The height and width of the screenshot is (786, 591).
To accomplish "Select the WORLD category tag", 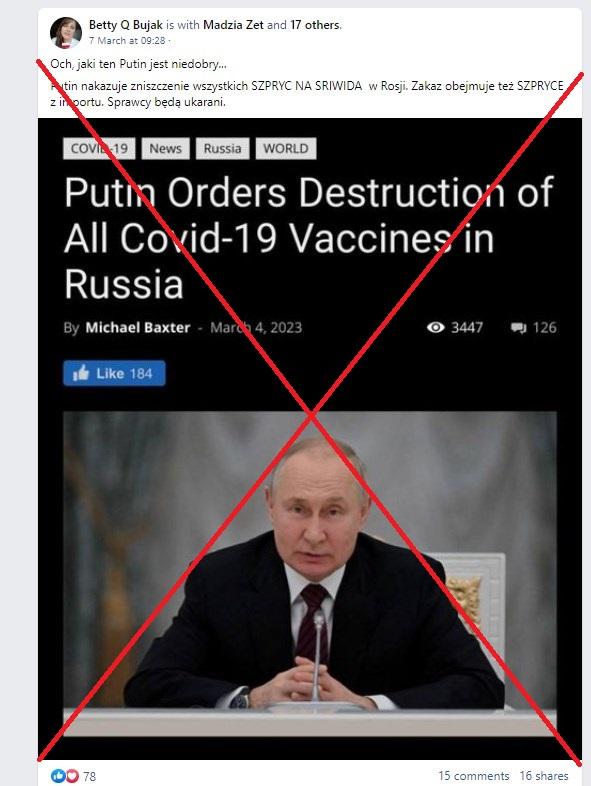I will point(286,148).
